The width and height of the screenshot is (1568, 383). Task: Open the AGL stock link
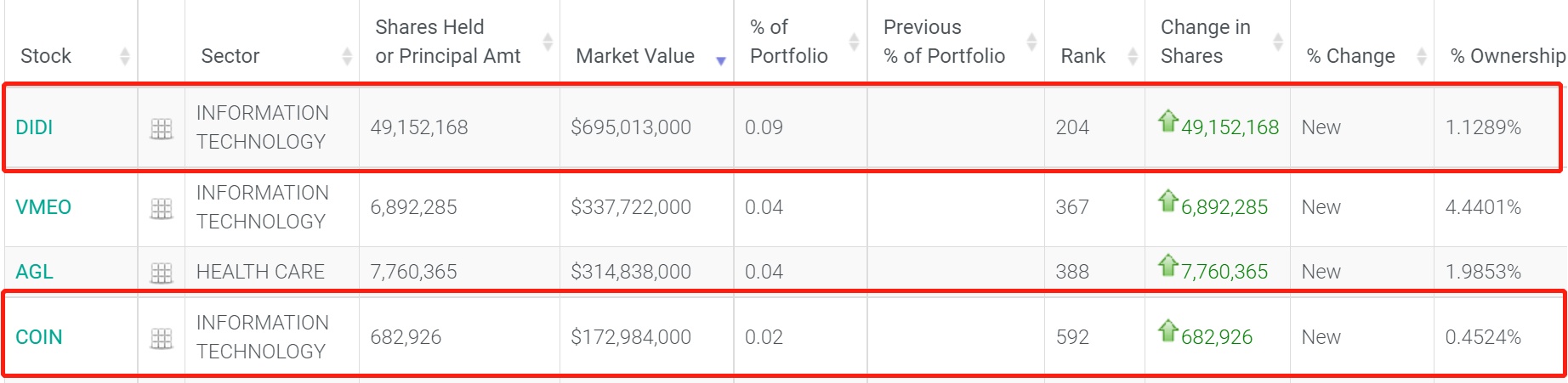[34, 272]
